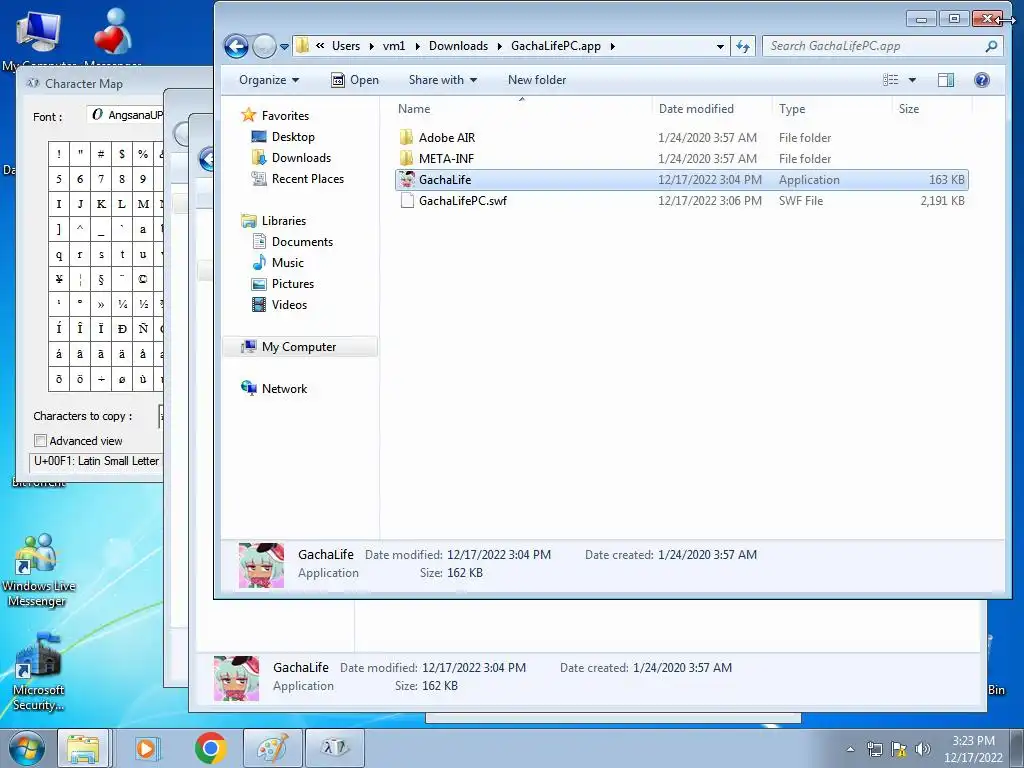Click GachaLife thumbnail in the back window
The width and height of the screenshot is (1024, 768).
pos(236,678)
